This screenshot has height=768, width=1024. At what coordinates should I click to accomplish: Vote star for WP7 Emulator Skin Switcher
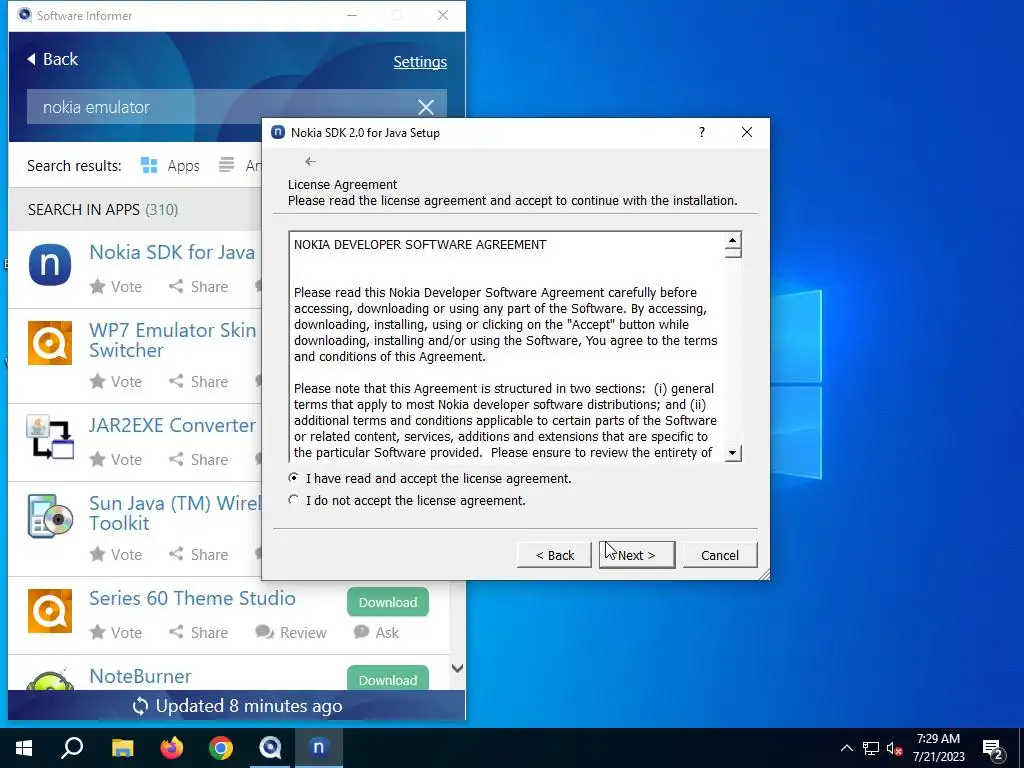pos(97,381)
